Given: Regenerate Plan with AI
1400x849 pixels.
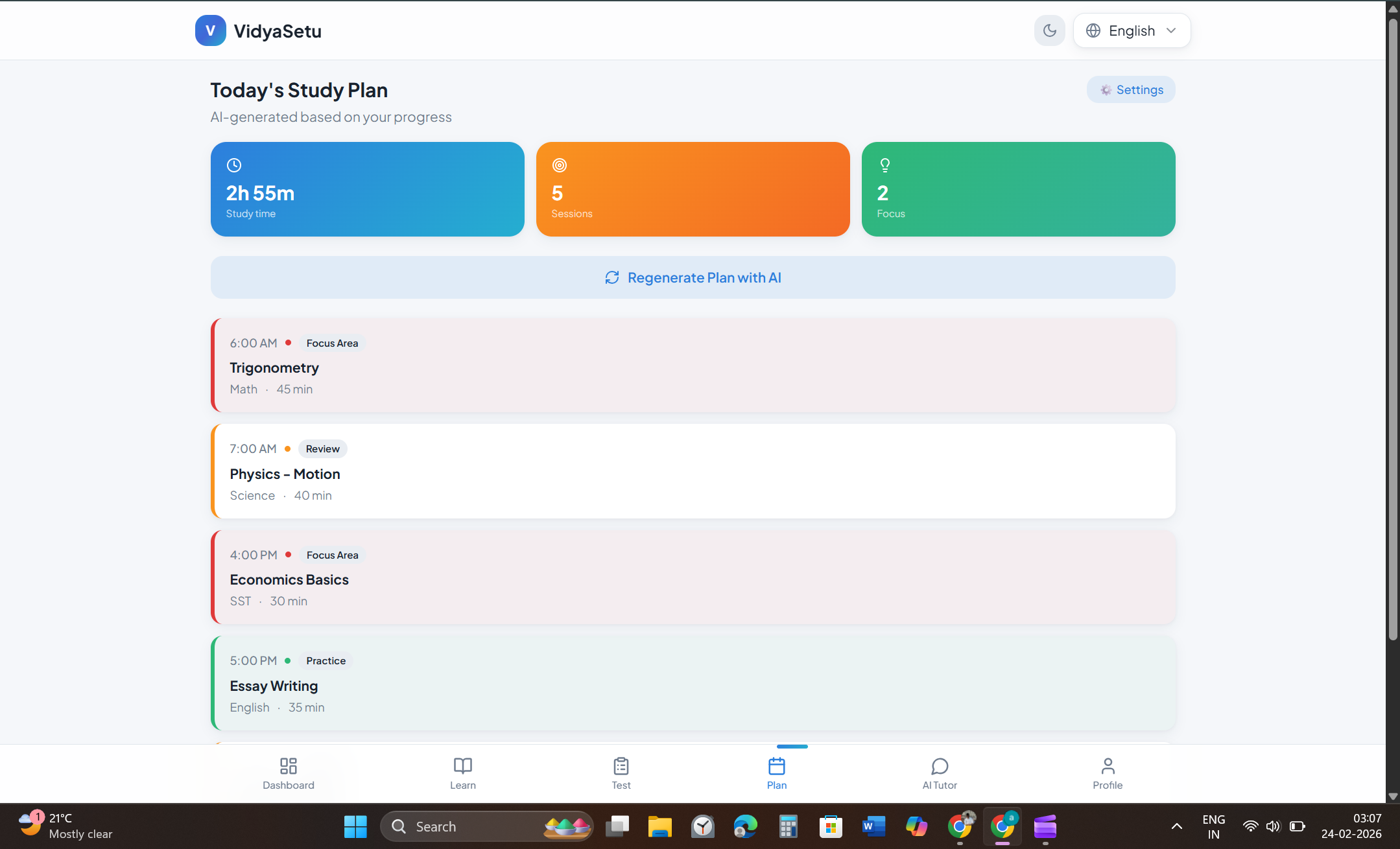Looking at the screenshot, I should click(693, 277).
